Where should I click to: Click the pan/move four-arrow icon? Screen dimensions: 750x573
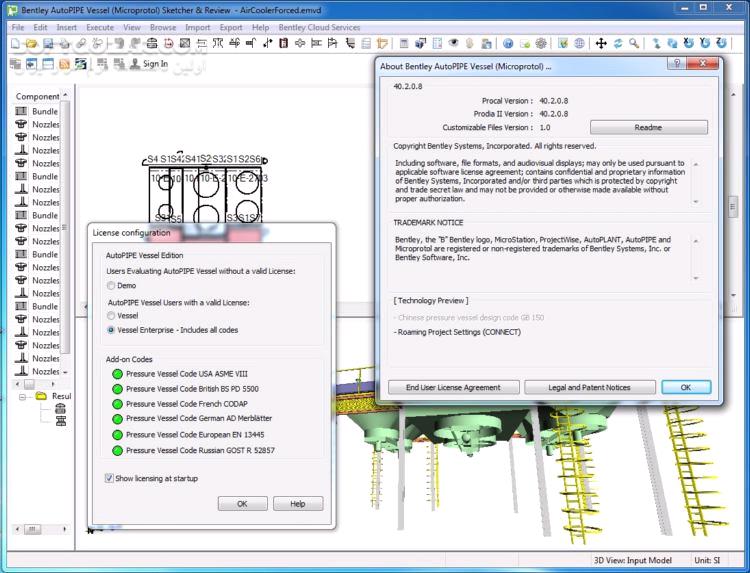tap(601, 44)
